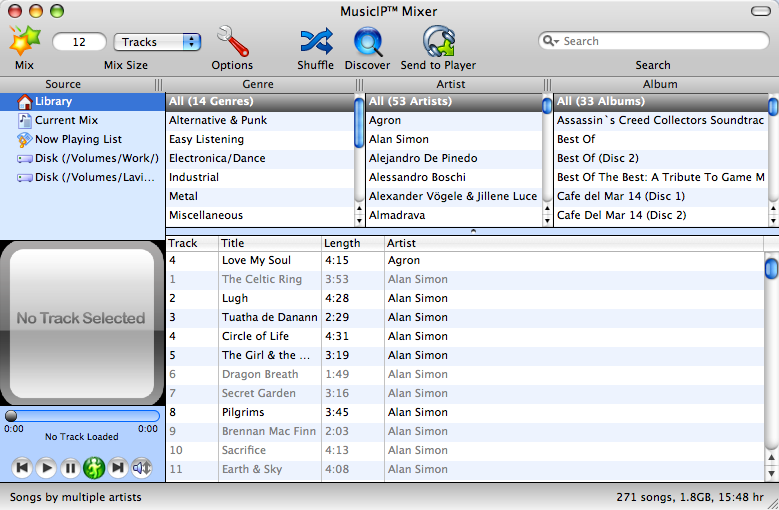Click Artist list scroll down arrow

547,220
